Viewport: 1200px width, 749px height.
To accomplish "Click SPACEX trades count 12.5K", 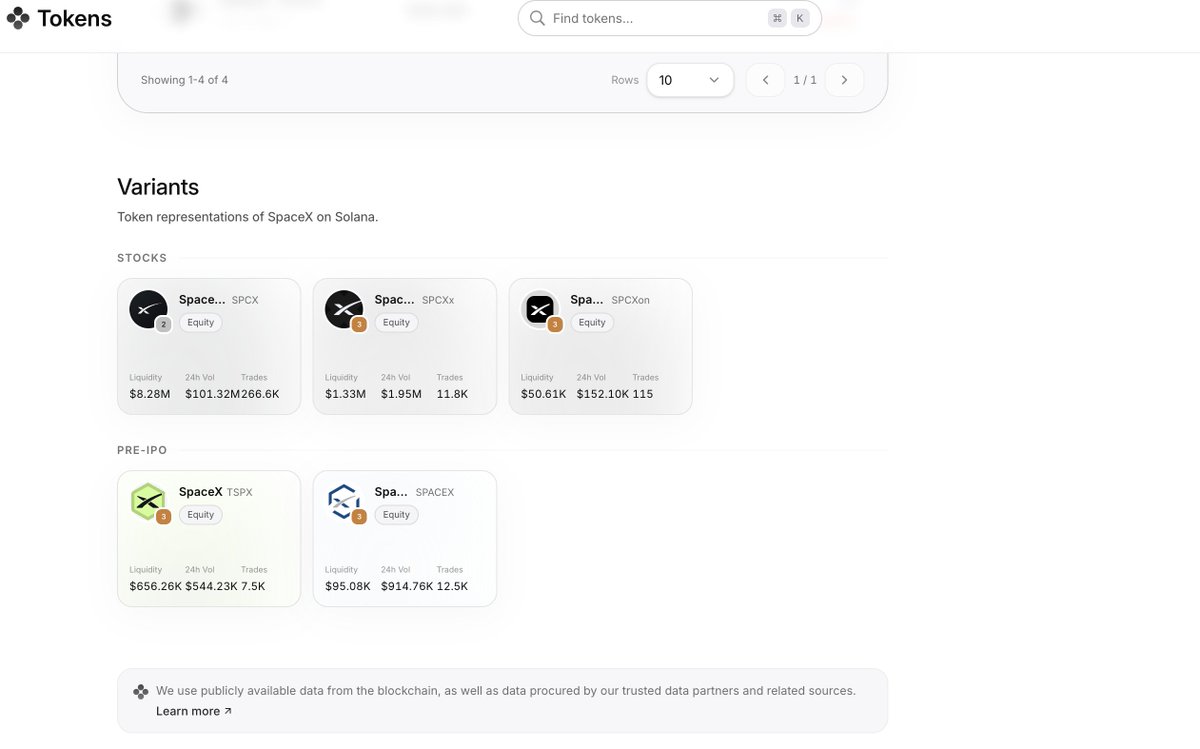I will click(x=453, y=586).
